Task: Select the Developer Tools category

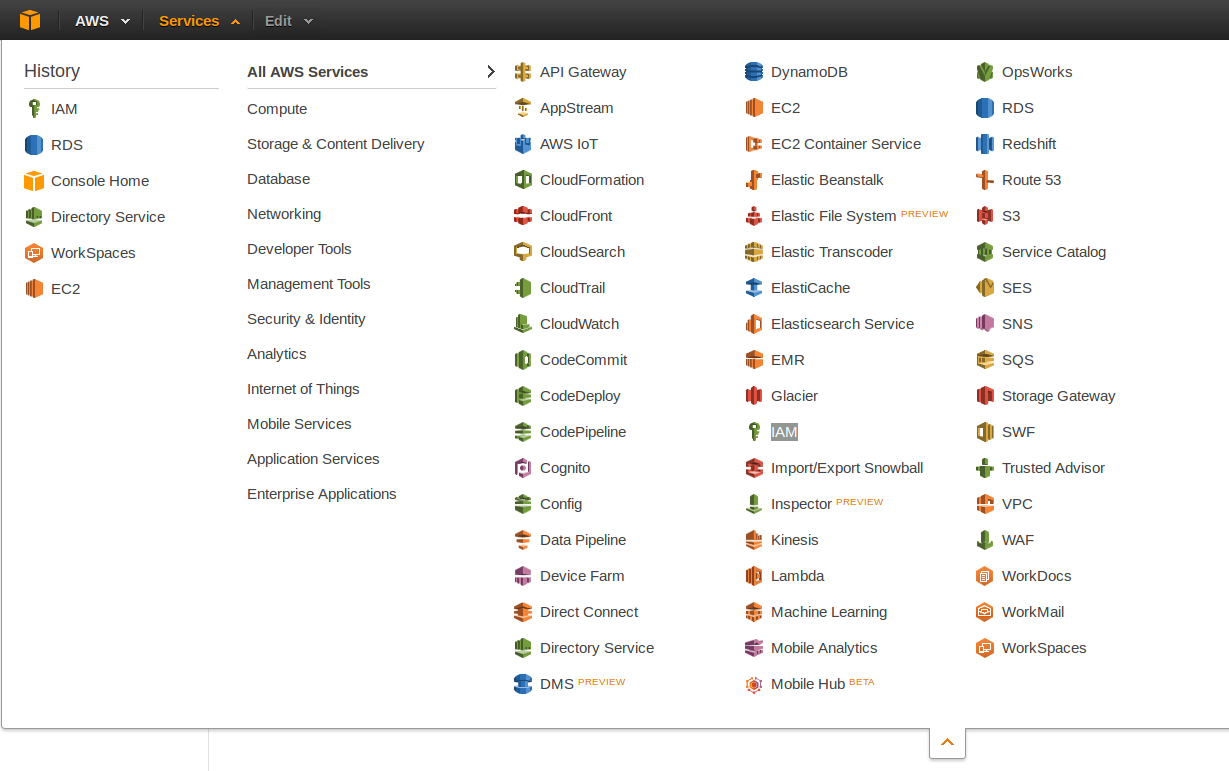Action: point(299,249)
